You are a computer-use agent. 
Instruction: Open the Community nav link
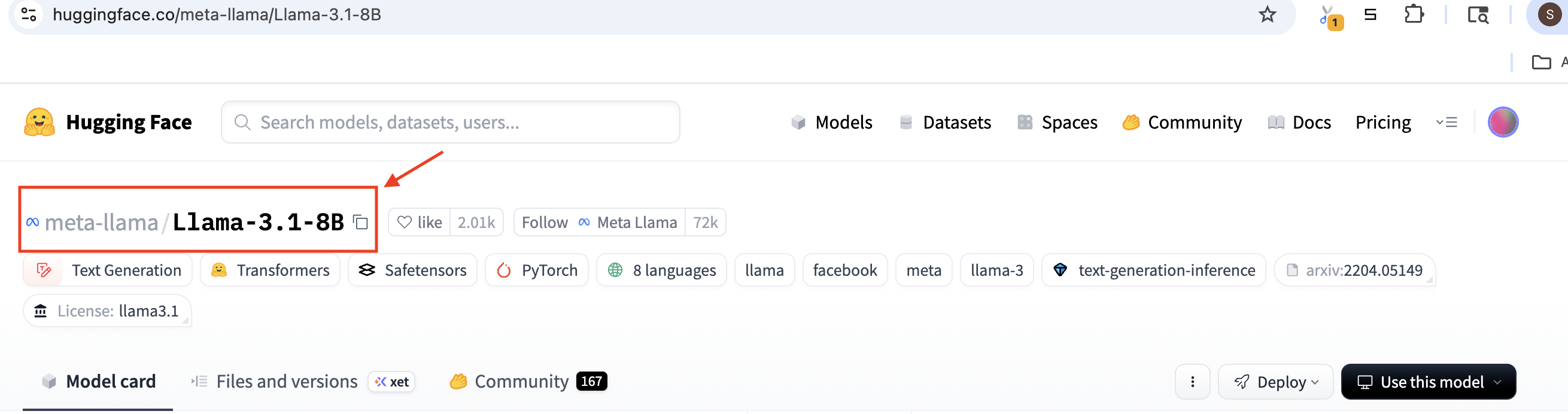click(x=1182, y=123)
